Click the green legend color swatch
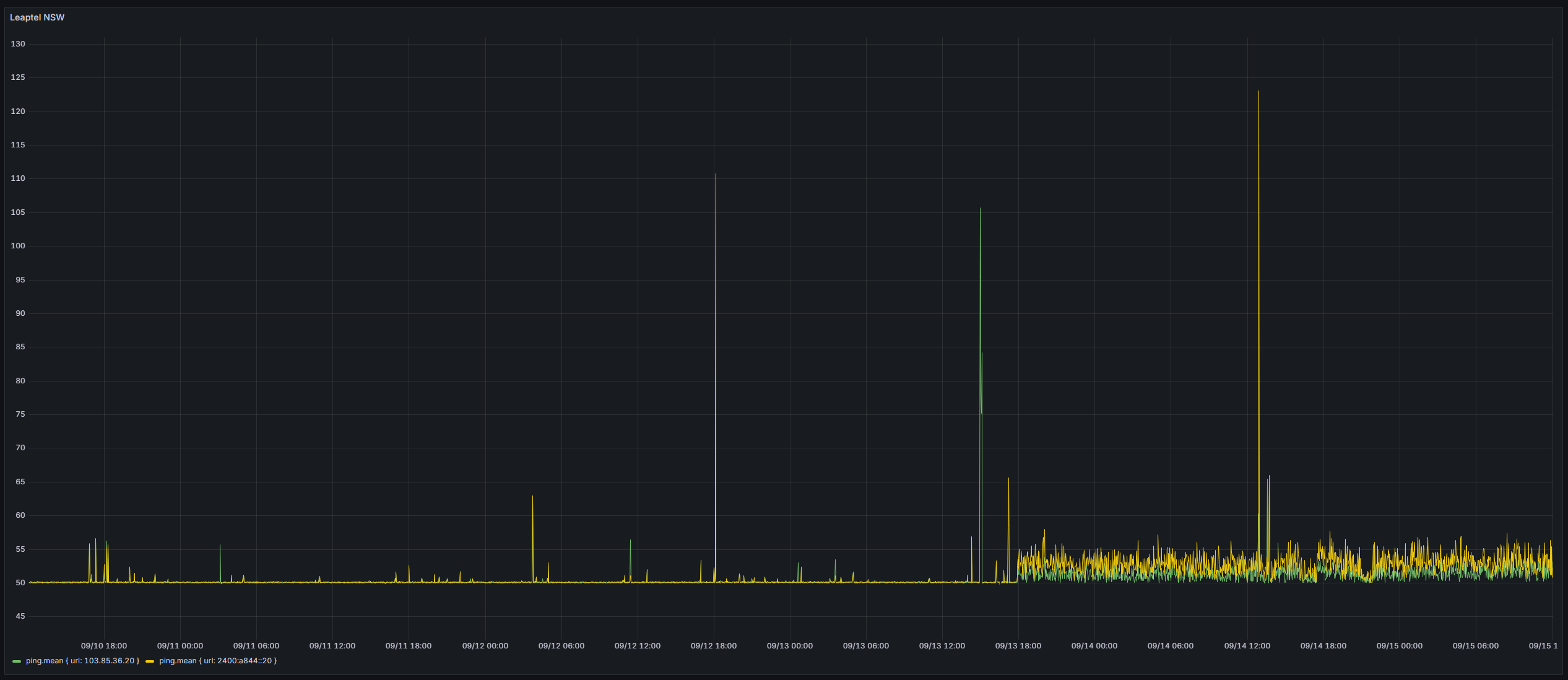1568x680 pixels. pyautogui.click(x=17, y=661)
